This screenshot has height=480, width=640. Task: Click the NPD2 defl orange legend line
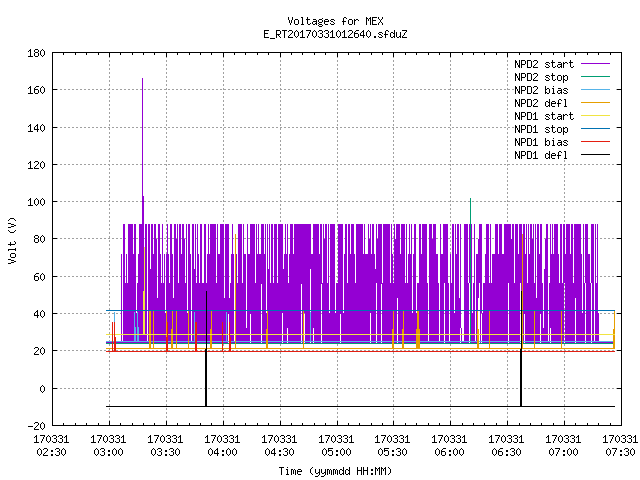595,103
